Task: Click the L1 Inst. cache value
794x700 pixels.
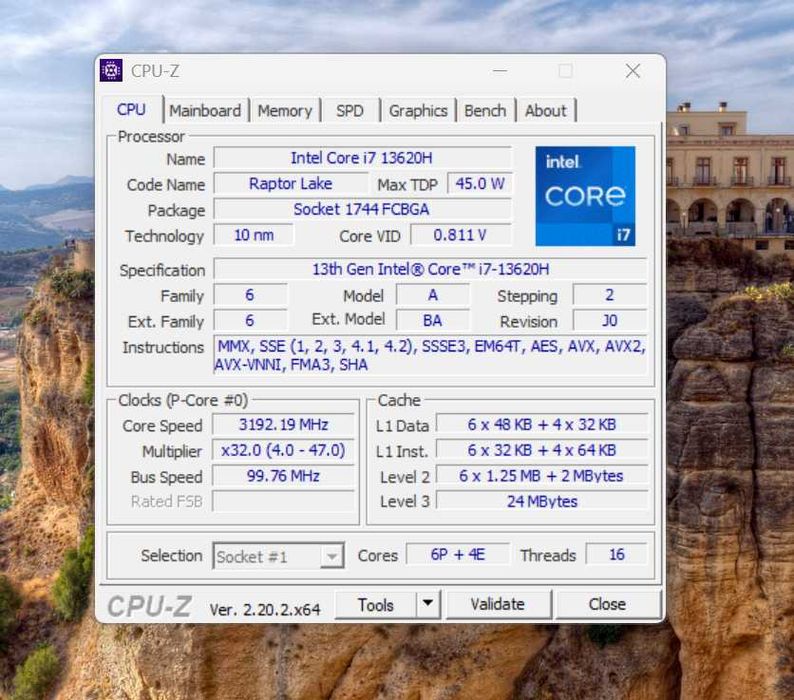Action: tap(542, 450)
